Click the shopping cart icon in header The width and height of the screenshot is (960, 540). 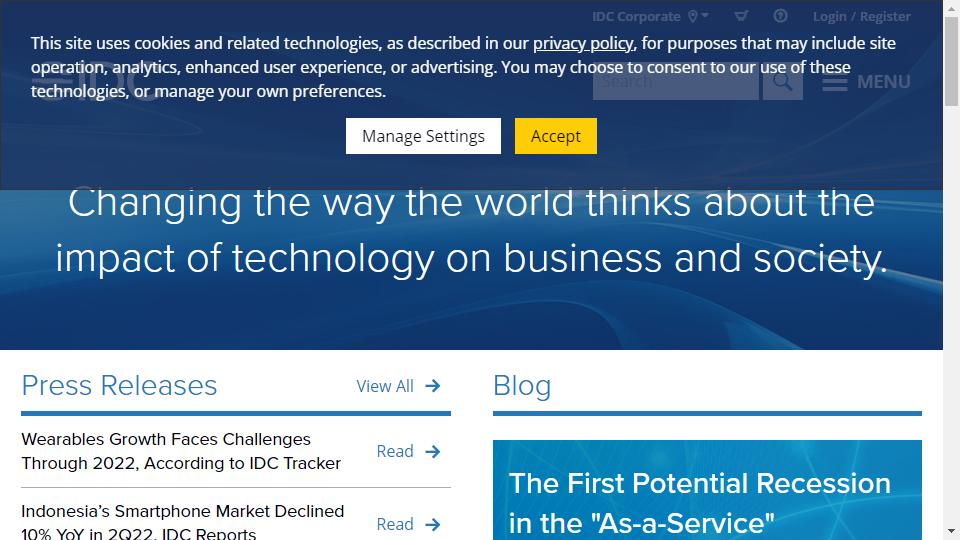[x=741, y=16]
